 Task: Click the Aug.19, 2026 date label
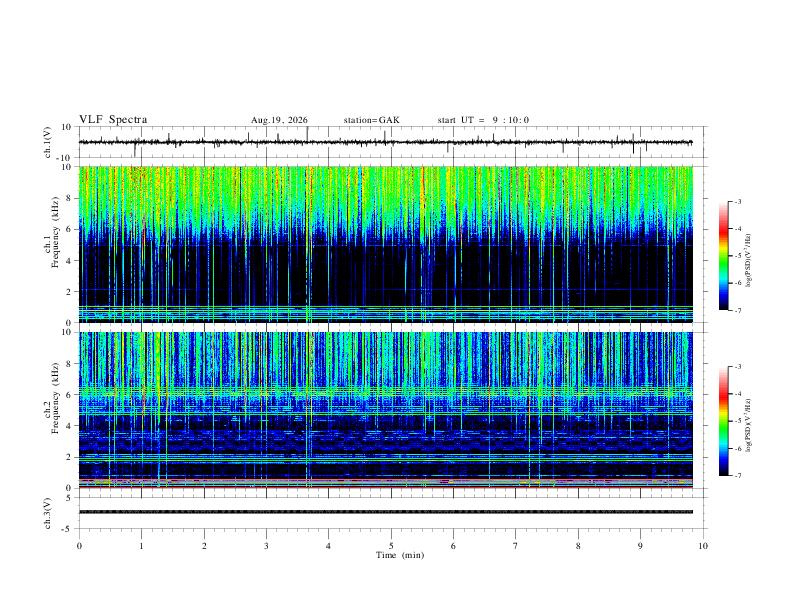pyautogui.click(x=279, y=120)
